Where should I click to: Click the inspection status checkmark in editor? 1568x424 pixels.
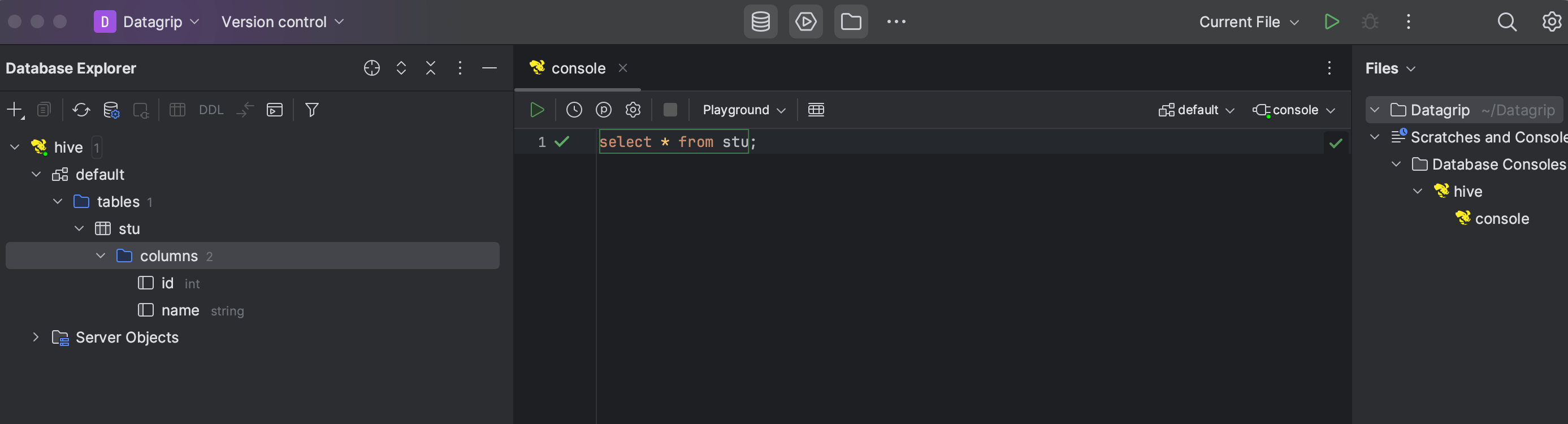click(x=1336, y=143)
